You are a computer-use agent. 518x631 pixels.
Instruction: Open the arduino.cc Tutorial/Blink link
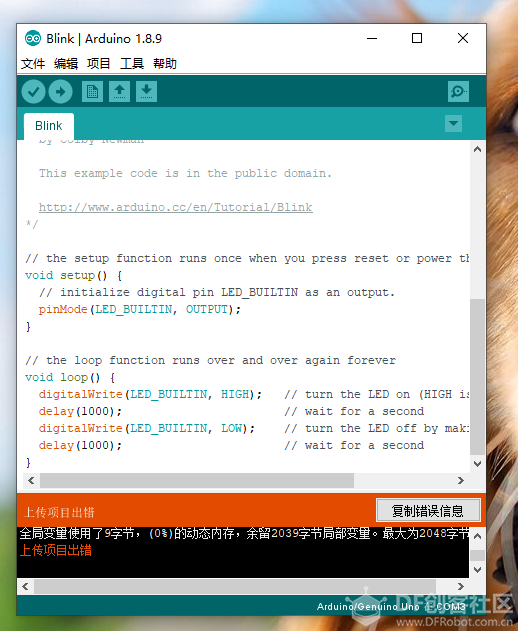point(175,207)
